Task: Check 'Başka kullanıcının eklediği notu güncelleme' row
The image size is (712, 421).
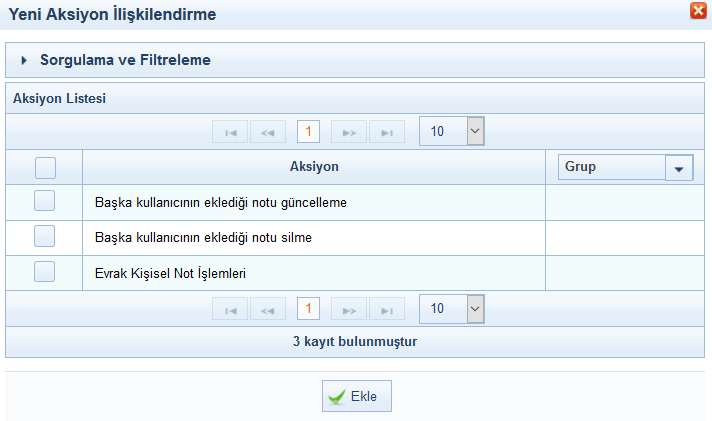Action: [45, 202]
